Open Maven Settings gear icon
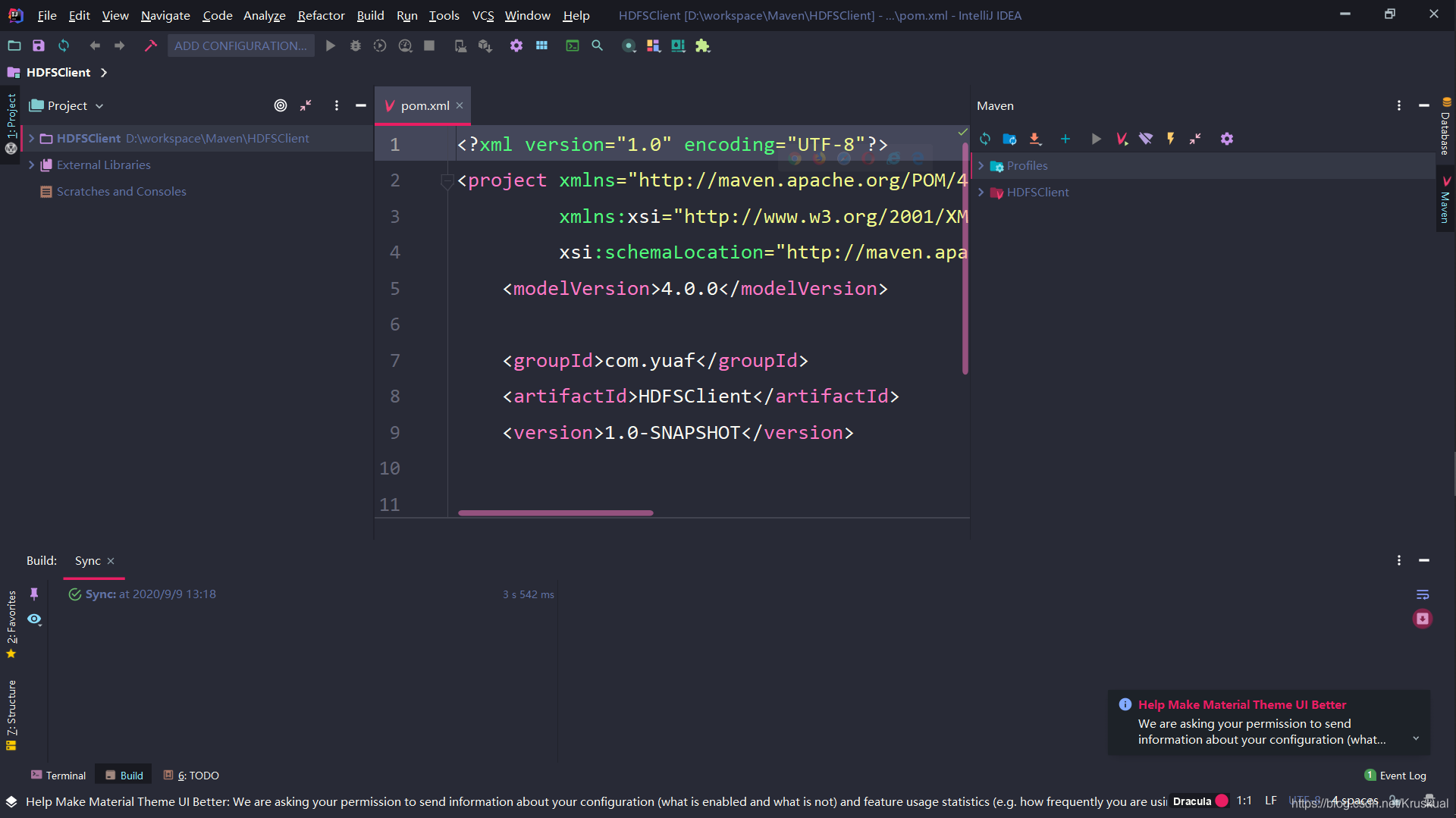This screenshot has width=1456, height=818. coord(1227,139)
